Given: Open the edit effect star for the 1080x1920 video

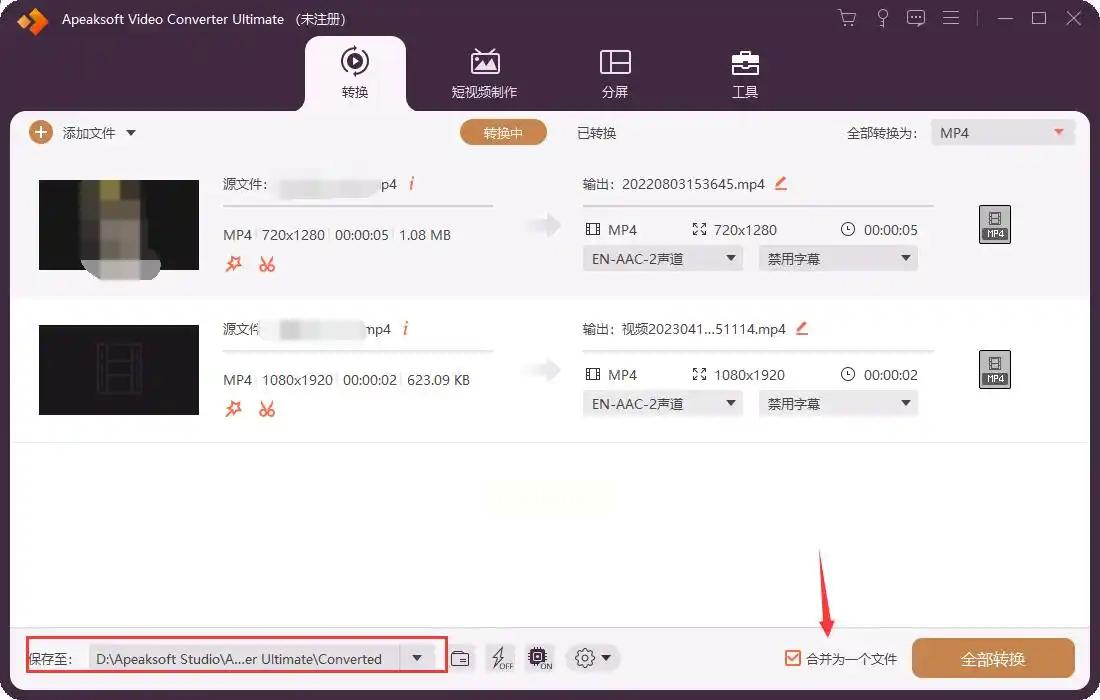Looking at the screenshot, I should click(x=233, y=409).
